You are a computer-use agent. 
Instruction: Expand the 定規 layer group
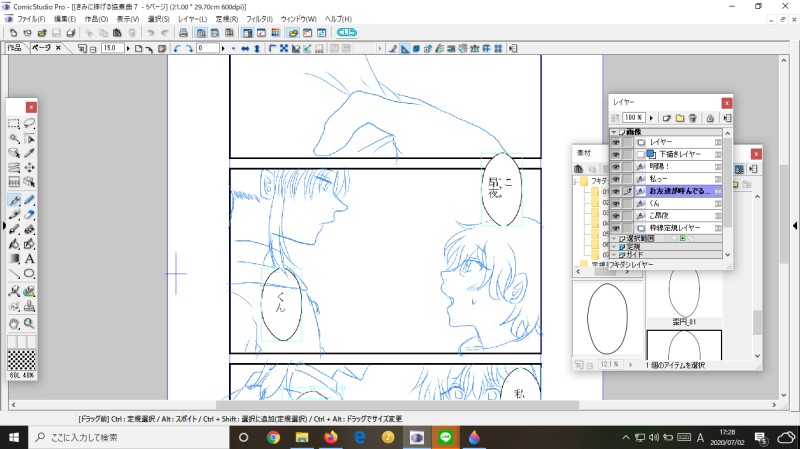tap(614, 246)
